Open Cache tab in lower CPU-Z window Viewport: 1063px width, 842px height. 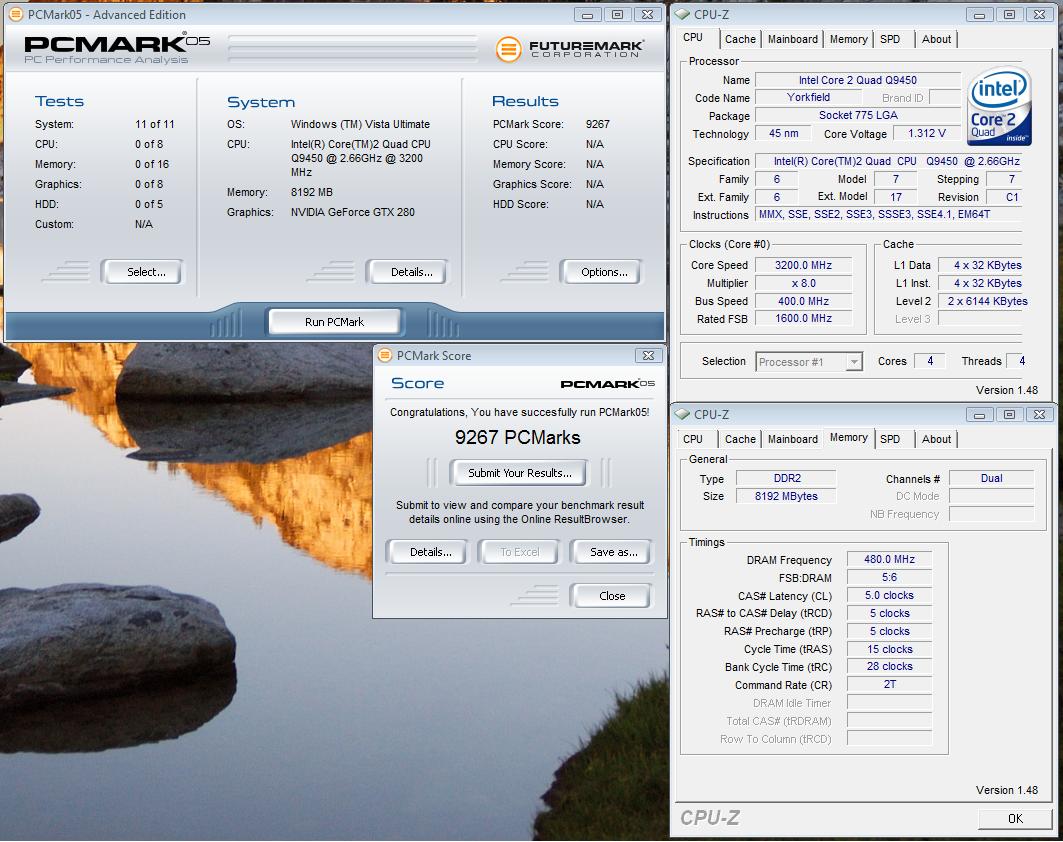[x=740, y=439]
